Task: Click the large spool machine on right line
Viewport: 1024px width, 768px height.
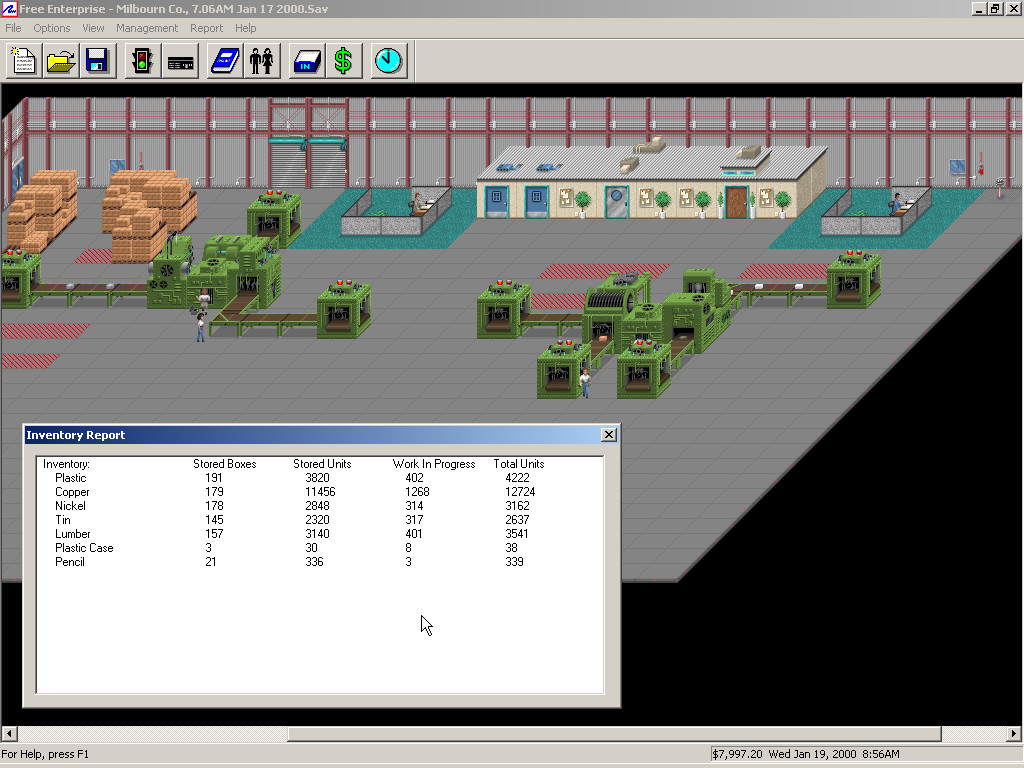Action: coord(611,302)
